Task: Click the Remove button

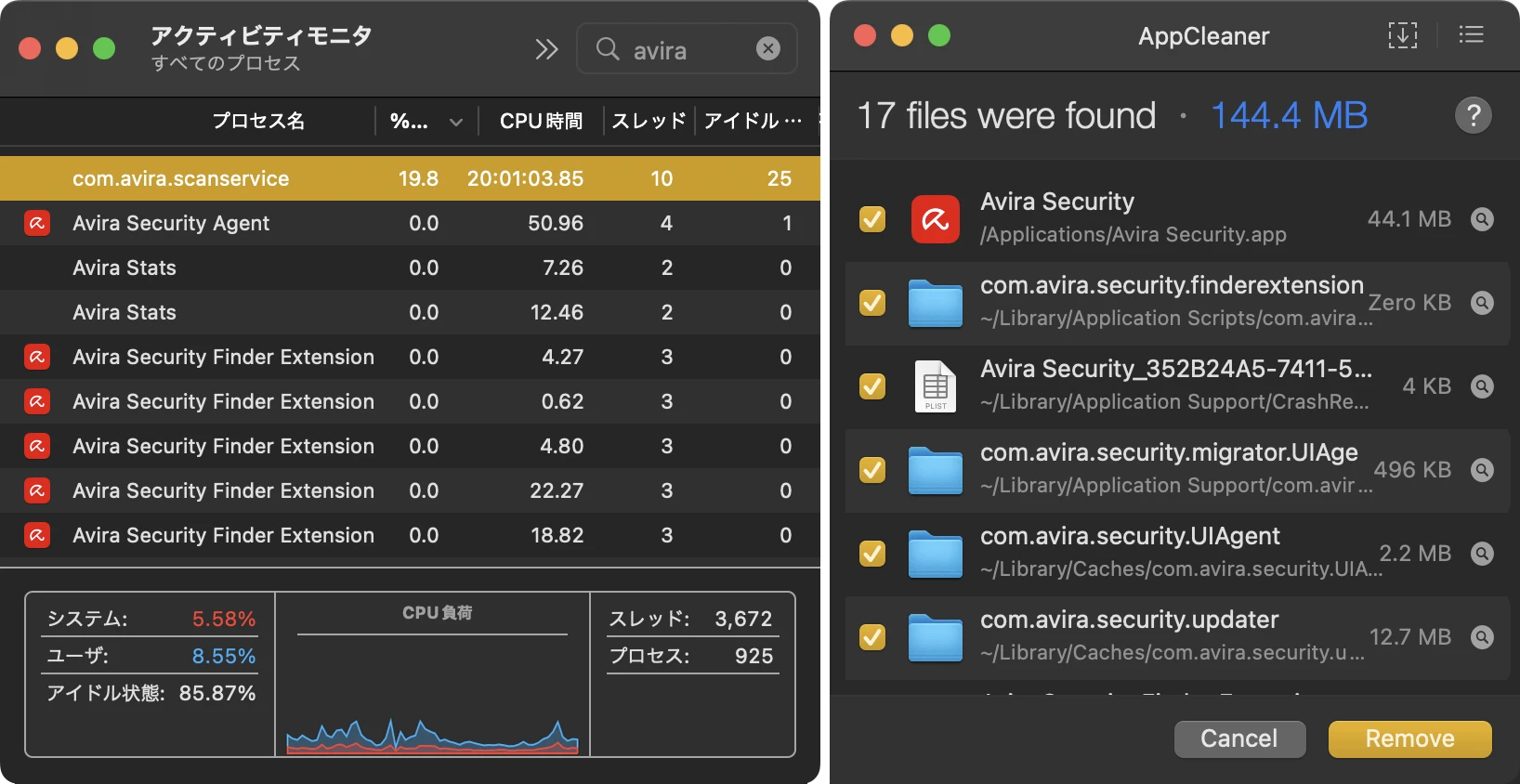Action: click(1409, 738)
